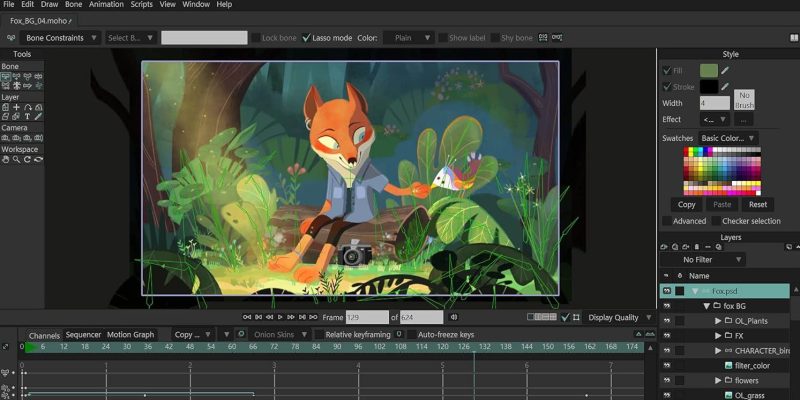The width and height of the screenshot is (800, 400).
Task: Click the document-view icon at toolbar's far right
Action: click(x=793, y=38)
